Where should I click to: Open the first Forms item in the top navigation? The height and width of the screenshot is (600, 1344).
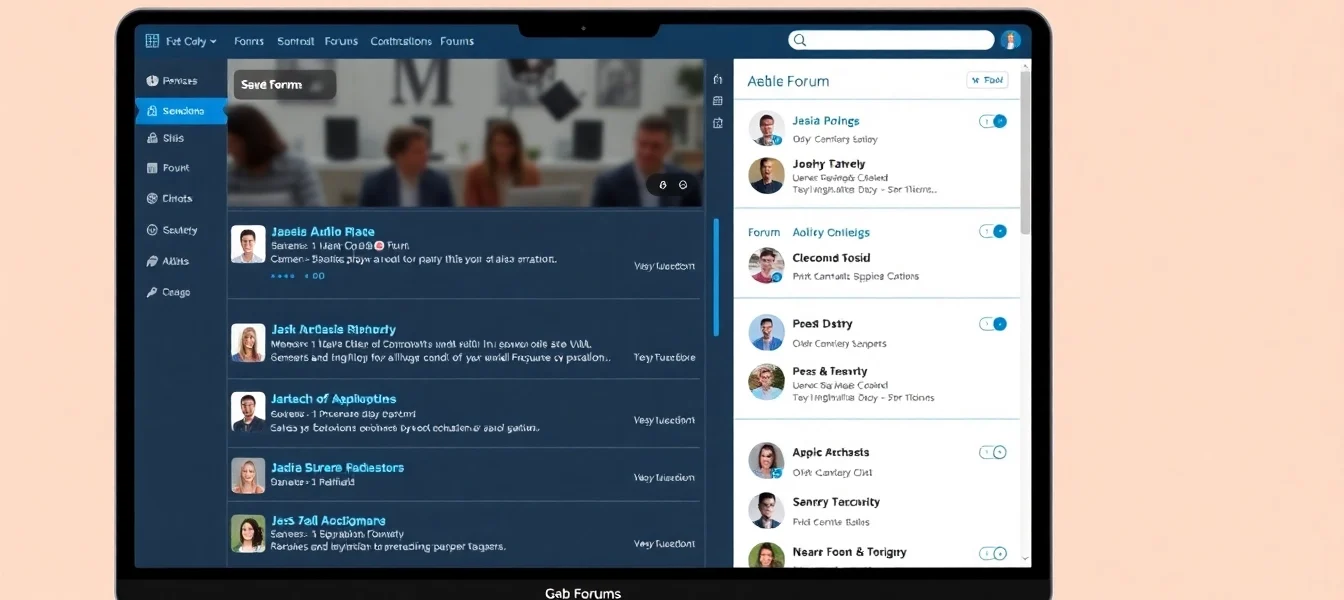249,41
